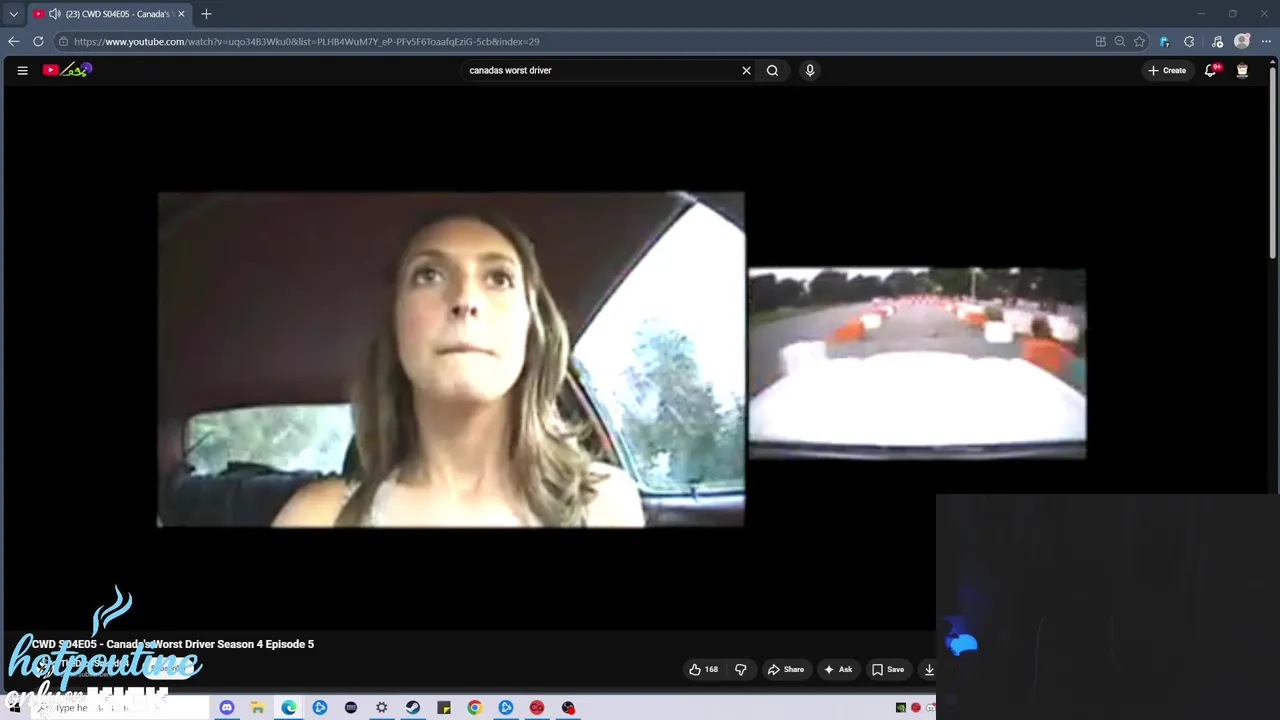Focus the 'canadas worst driver' search field
1280x720 pixels.
[x=600, y=70]
